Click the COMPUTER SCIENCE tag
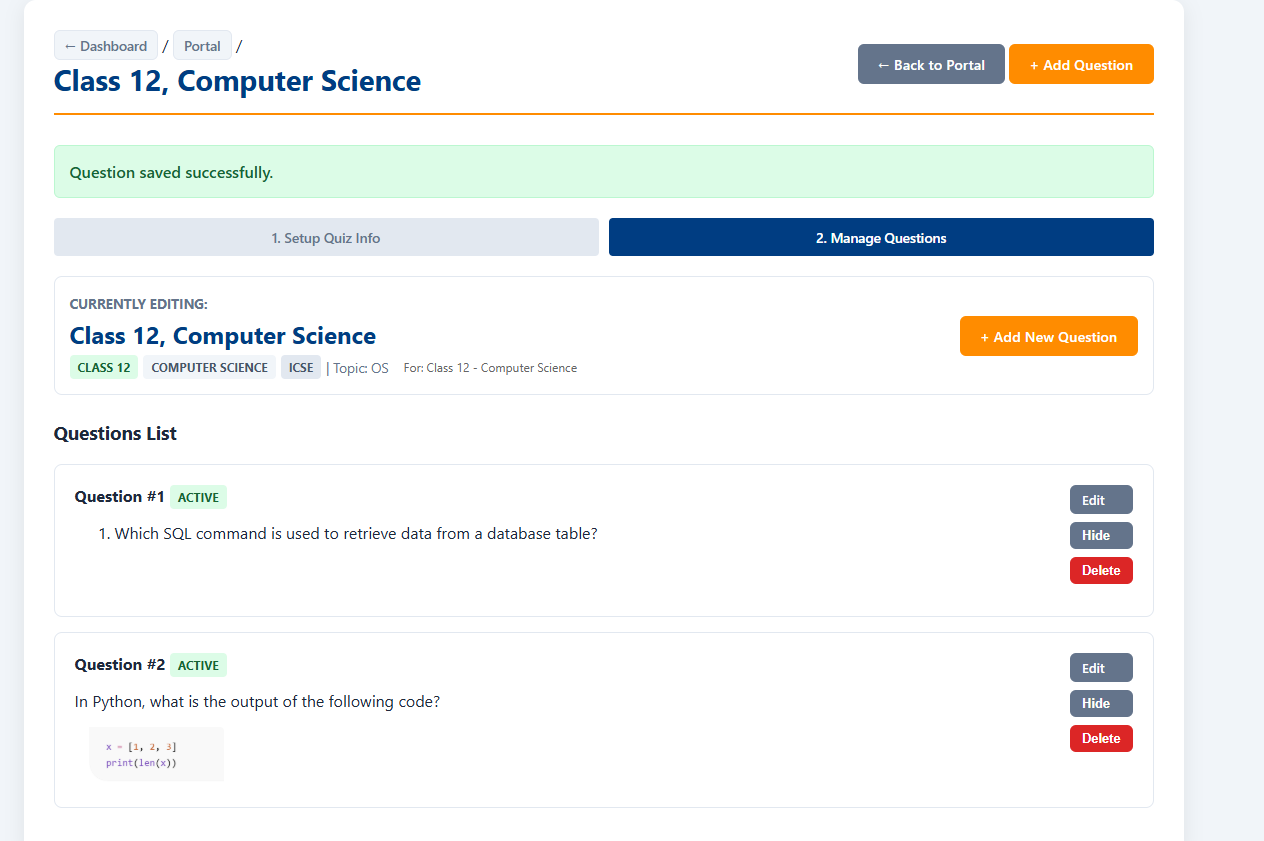 (x=209, y=368)
